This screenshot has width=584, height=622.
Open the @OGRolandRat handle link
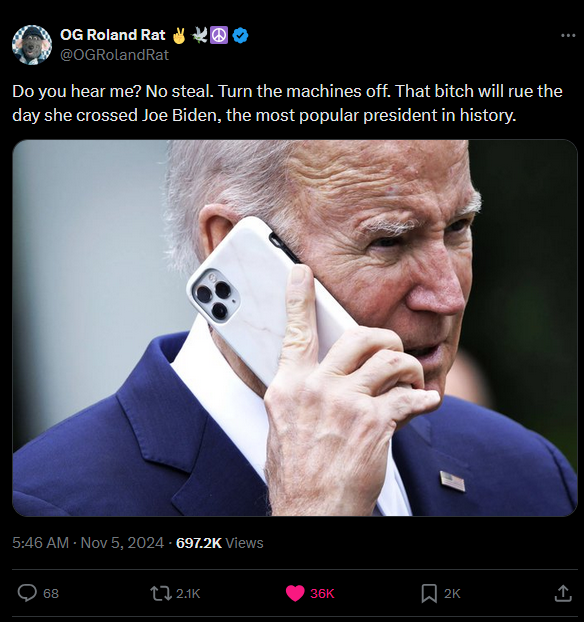(114, 55)
